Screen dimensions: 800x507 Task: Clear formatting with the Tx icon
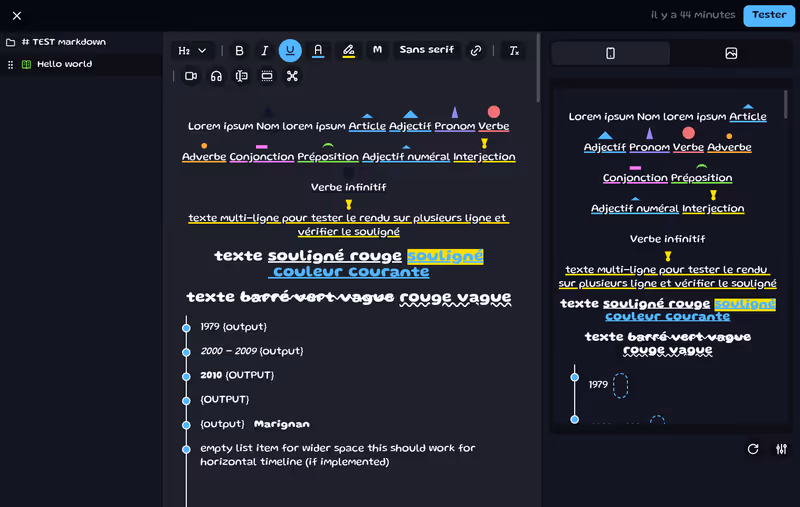(x=514, y=51)
